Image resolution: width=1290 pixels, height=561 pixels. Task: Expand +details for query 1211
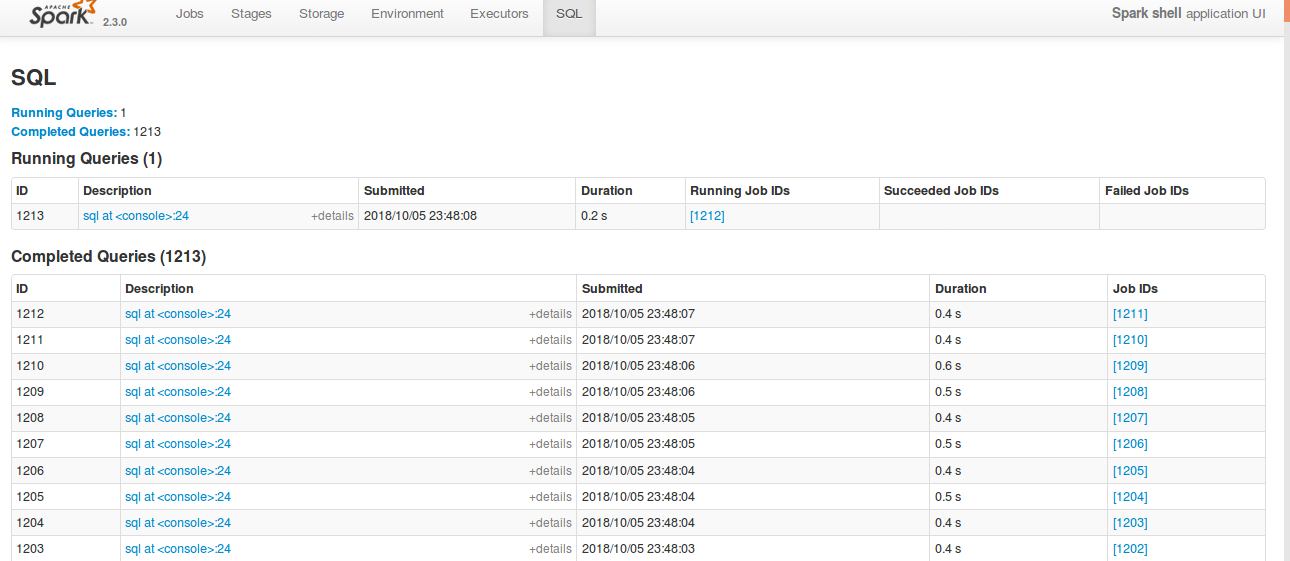pos(551,340)
